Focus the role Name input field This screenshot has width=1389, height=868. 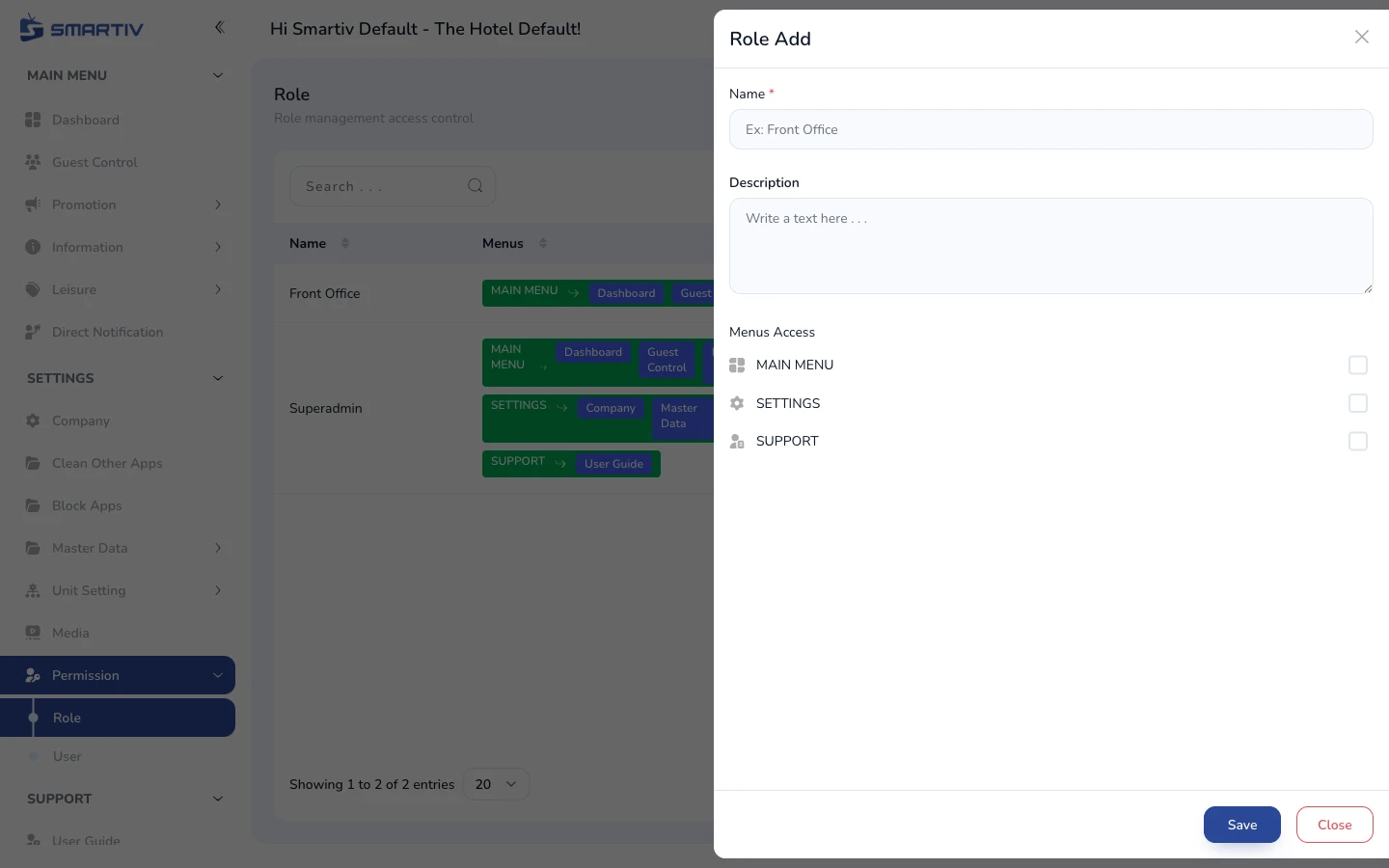click(x=1051, y=129)
